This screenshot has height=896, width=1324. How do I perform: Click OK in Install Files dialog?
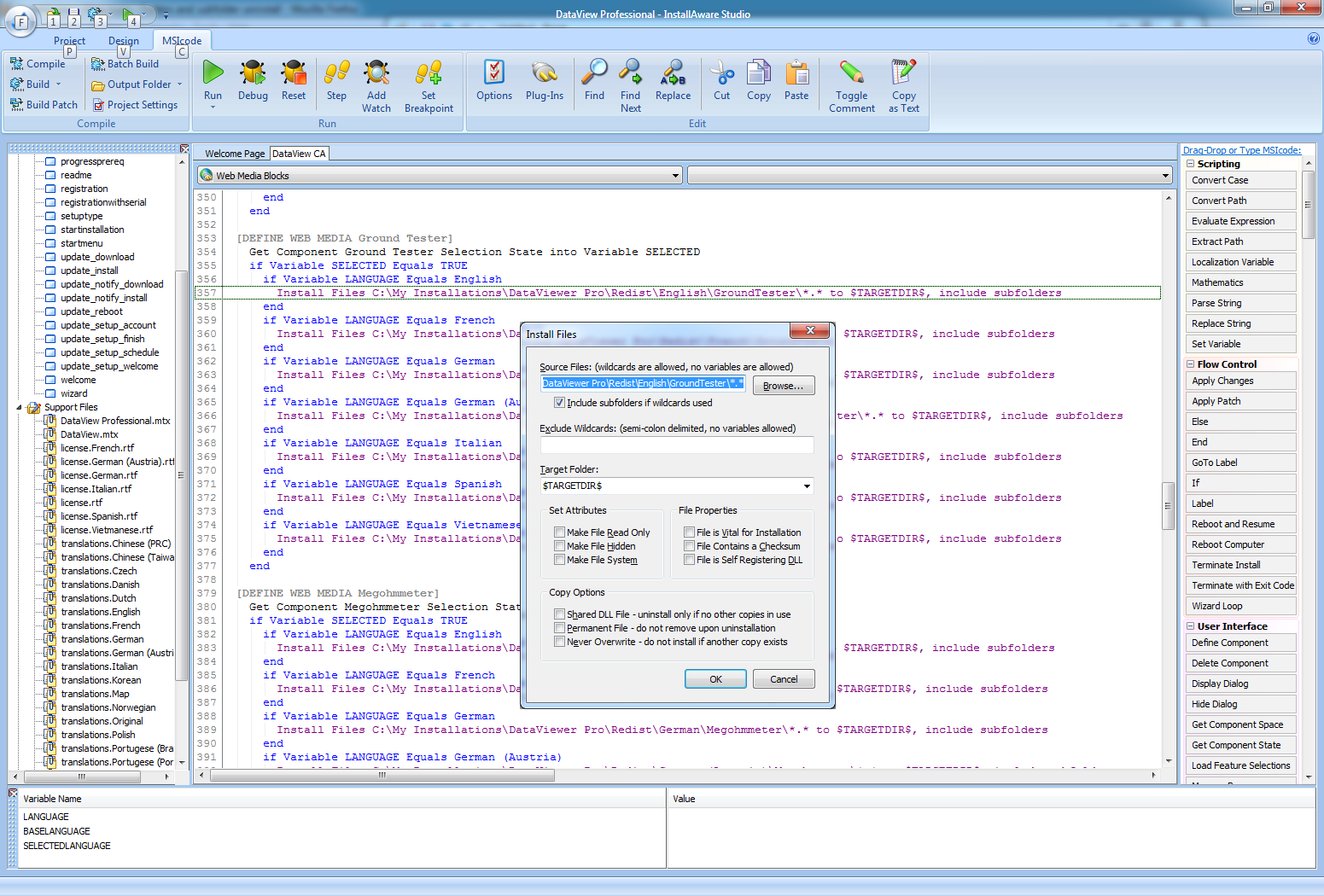(x=715, y=679)
